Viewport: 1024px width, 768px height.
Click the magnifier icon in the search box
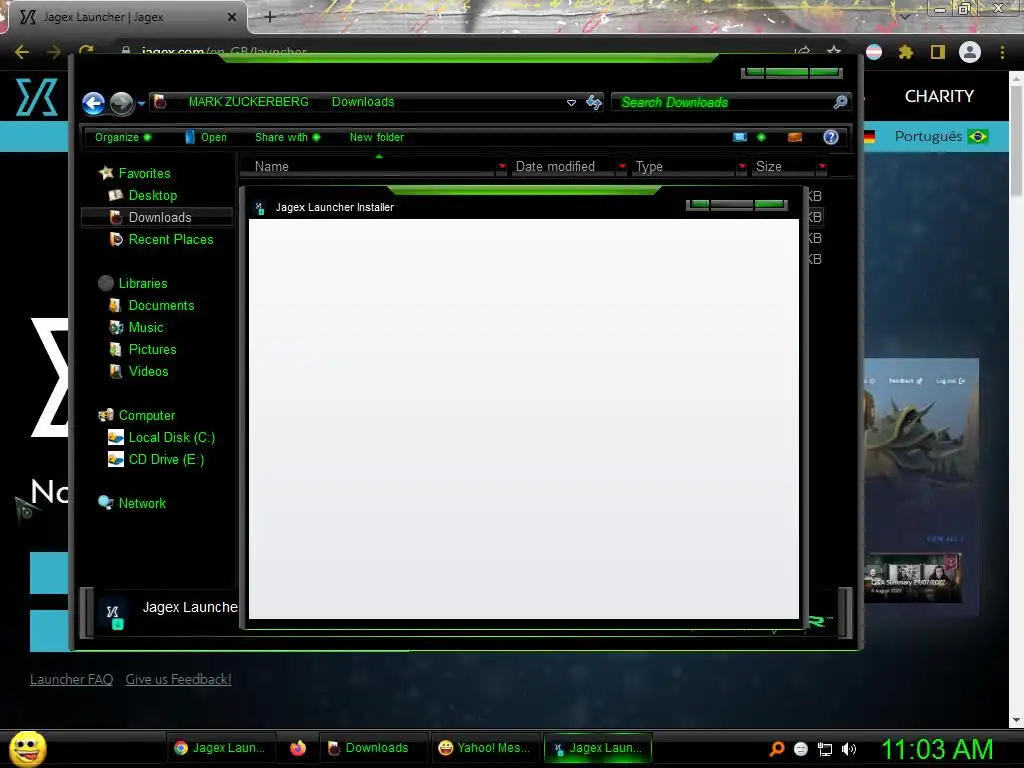tap(840, 102)
